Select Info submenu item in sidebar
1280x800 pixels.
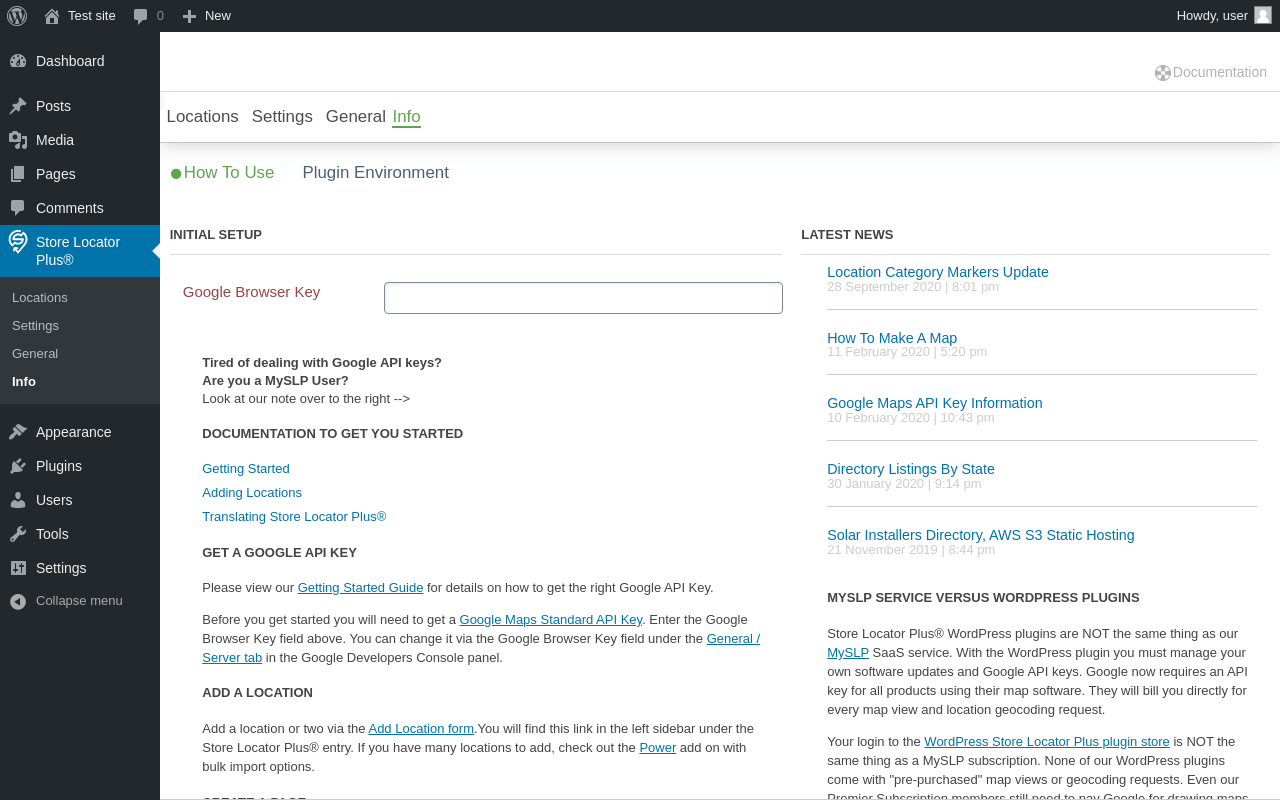point(24,382)
